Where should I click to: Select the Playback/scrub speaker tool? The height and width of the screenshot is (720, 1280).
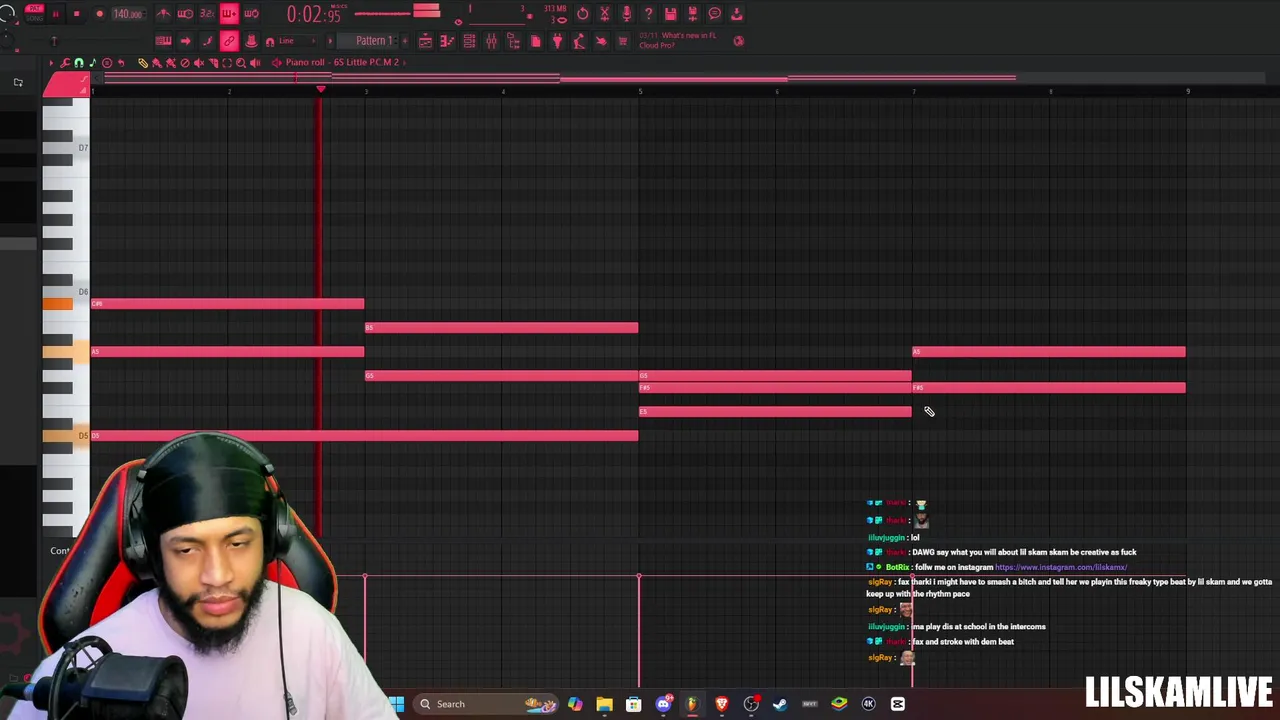click(255, 62)
